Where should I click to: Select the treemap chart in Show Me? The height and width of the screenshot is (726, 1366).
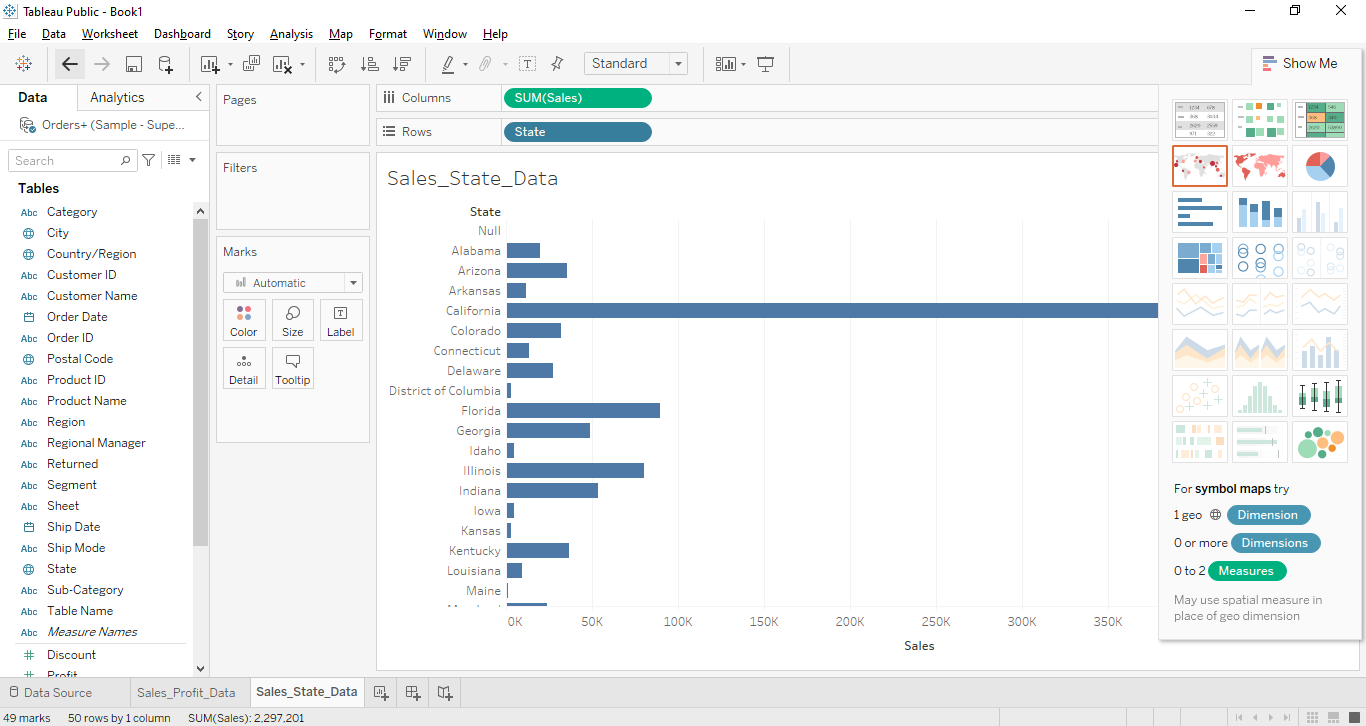1200,258
